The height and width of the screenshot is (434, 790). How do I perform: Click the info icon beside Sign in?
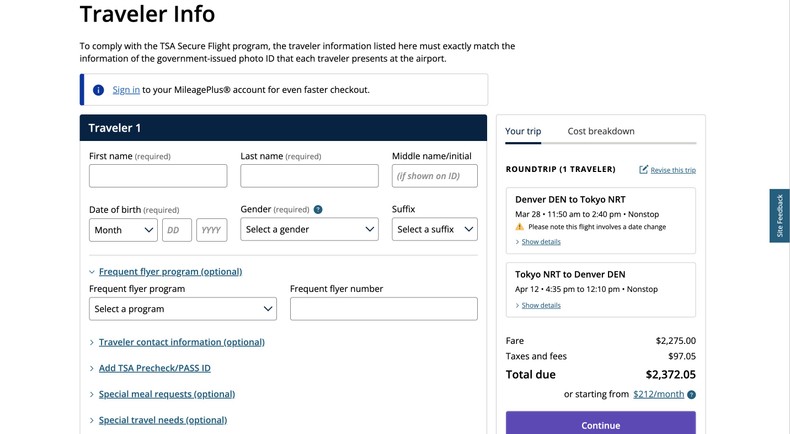(x=98, y=90)
